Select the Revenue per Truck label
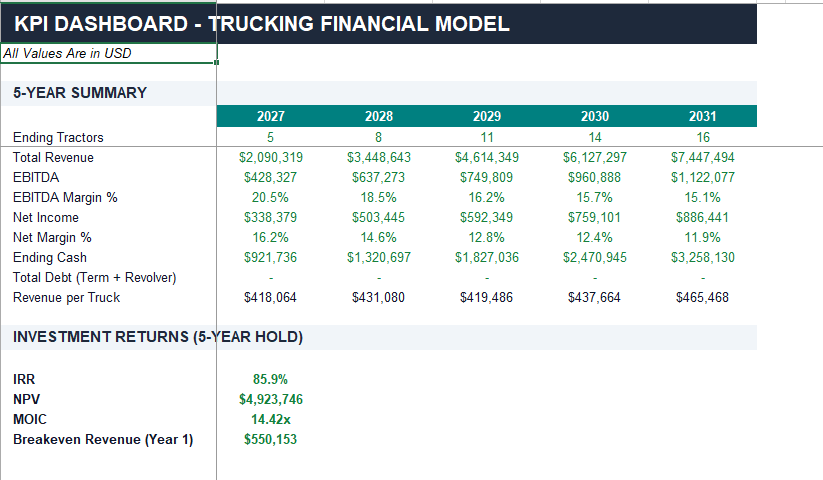Image resolution: width=823 pixels, height=480 pixels. click(67, 297)
